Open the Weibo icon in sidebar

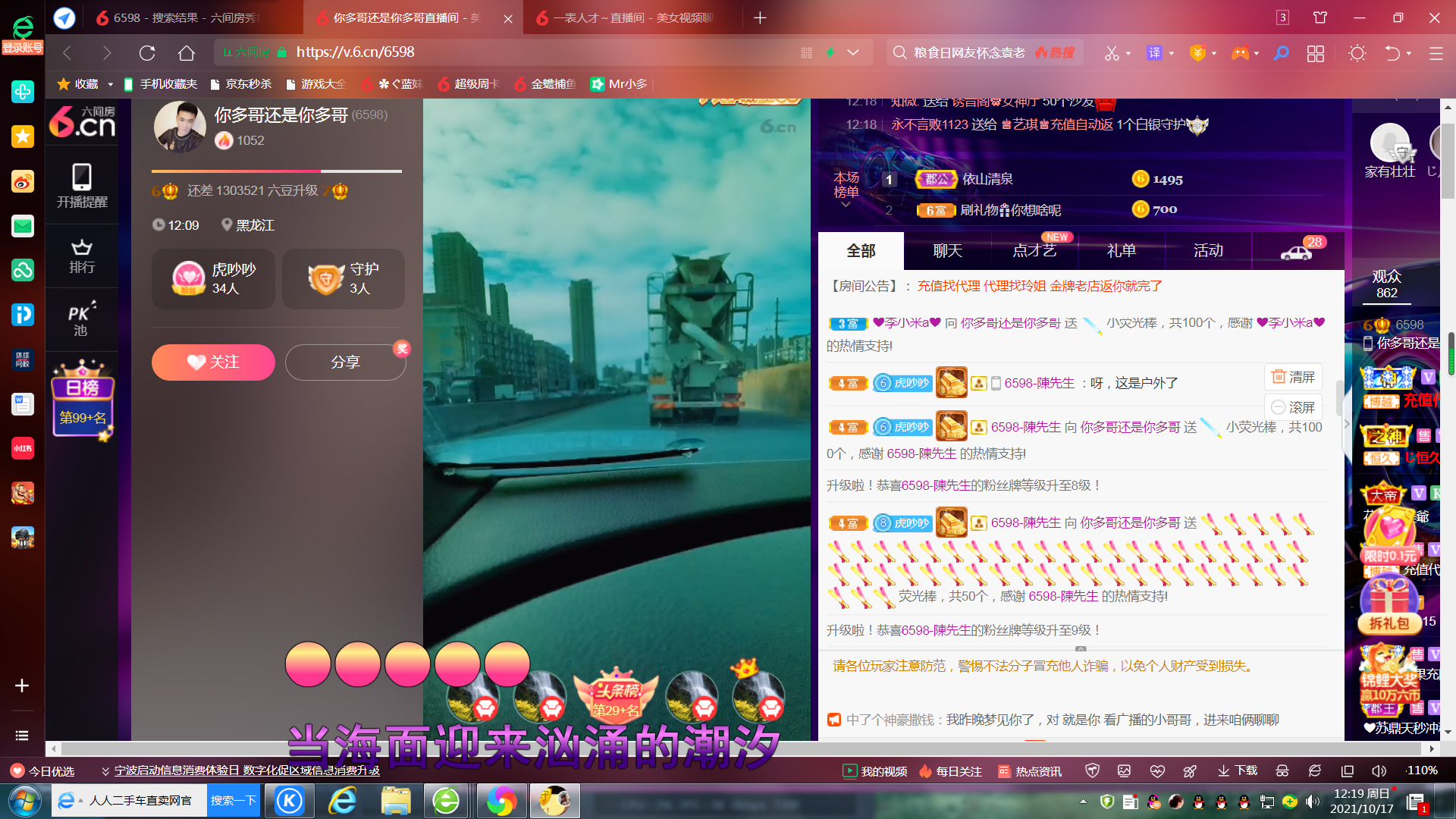click(23, 181)
